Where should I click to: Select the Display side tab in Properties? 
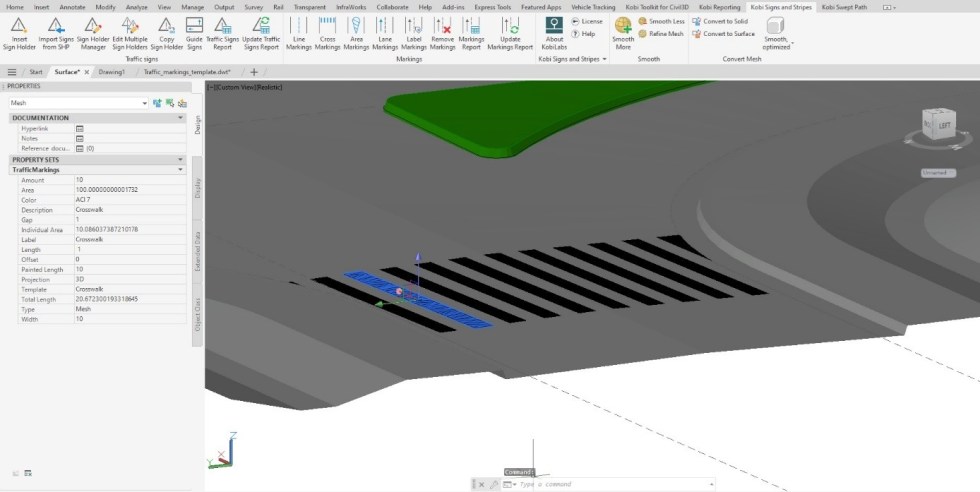tap(198, 188)
